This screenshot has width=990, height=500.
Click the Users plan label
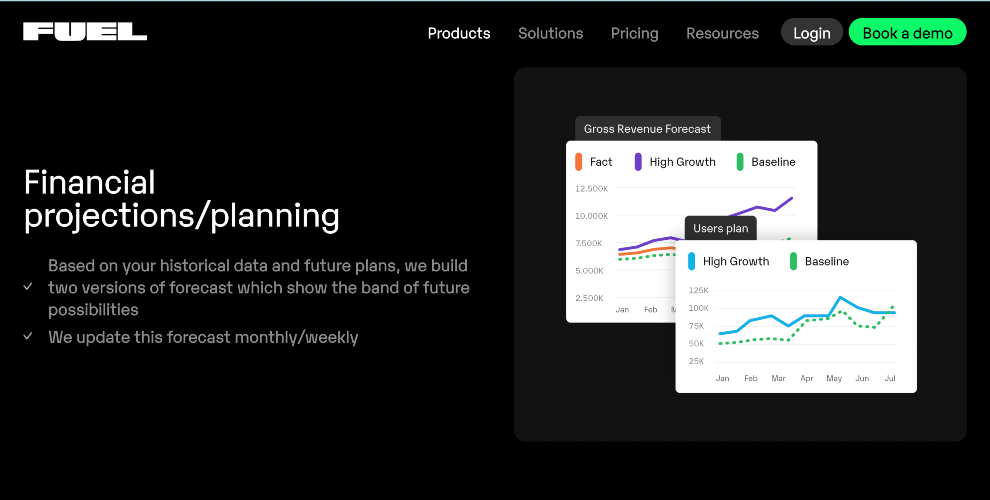pos(720,229)
